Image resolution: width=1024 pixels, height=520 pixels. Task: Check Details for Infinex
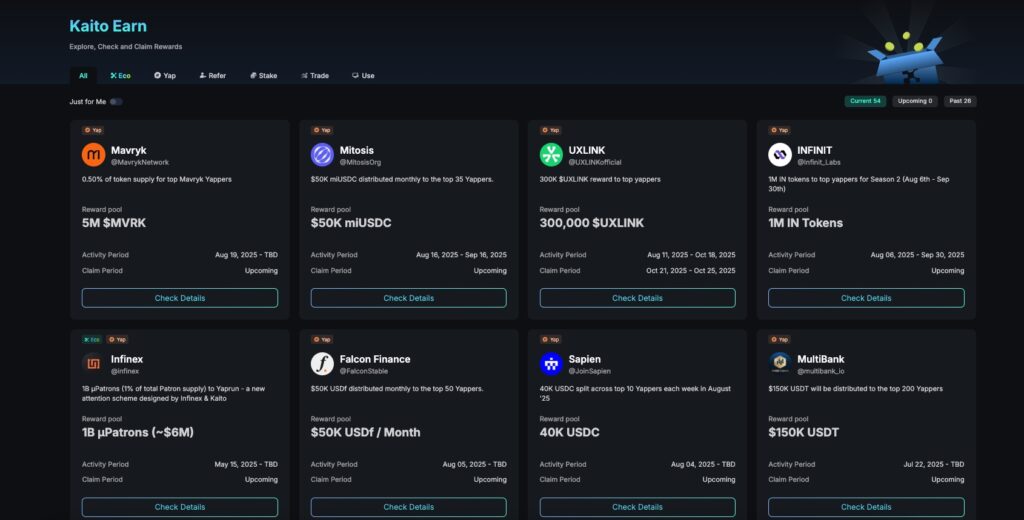click(x=180, y=507)
